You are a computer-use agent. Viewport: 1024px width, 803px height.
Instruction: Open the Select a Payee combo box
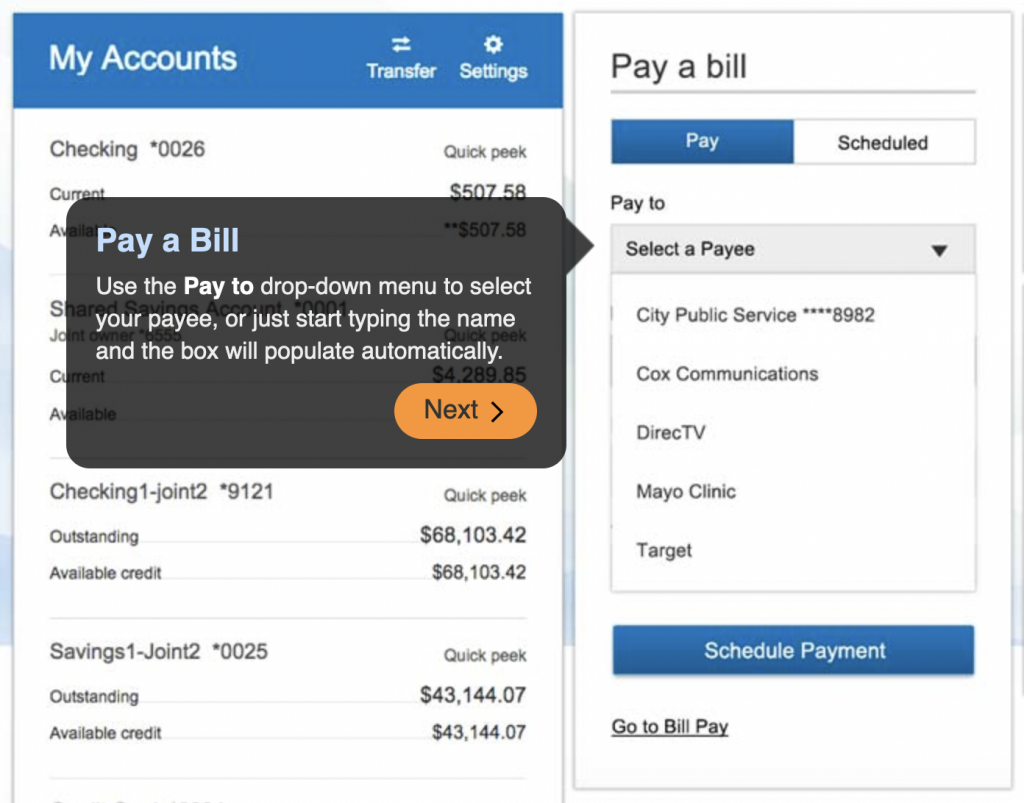[x=793, y=249]
